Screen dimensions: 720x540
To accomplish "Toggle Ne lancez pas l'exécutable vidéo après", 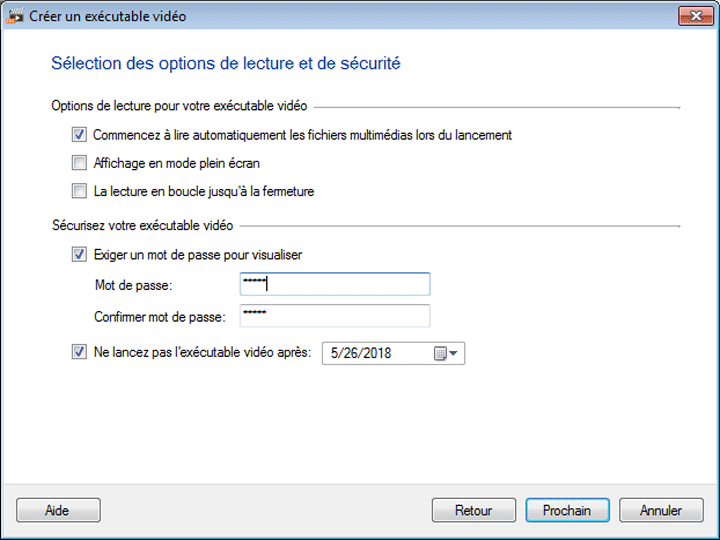I will pyautogui.click(x=80, y=352).
